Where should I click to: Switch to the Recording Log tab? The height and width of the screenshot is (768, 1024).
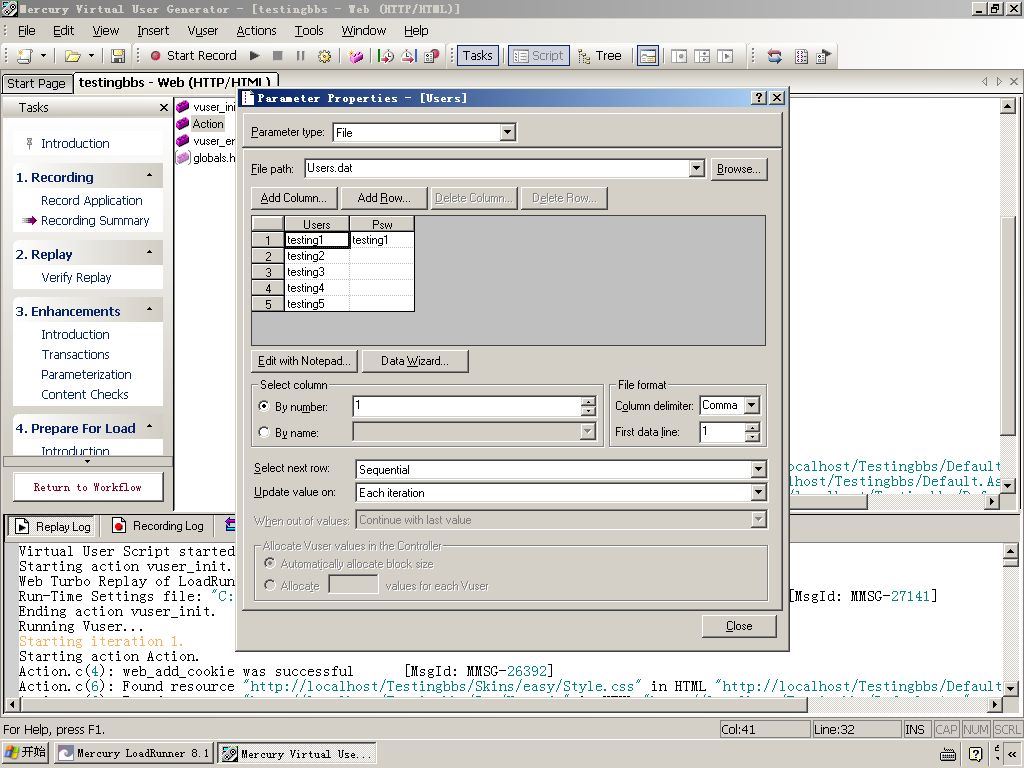(158, 526)
